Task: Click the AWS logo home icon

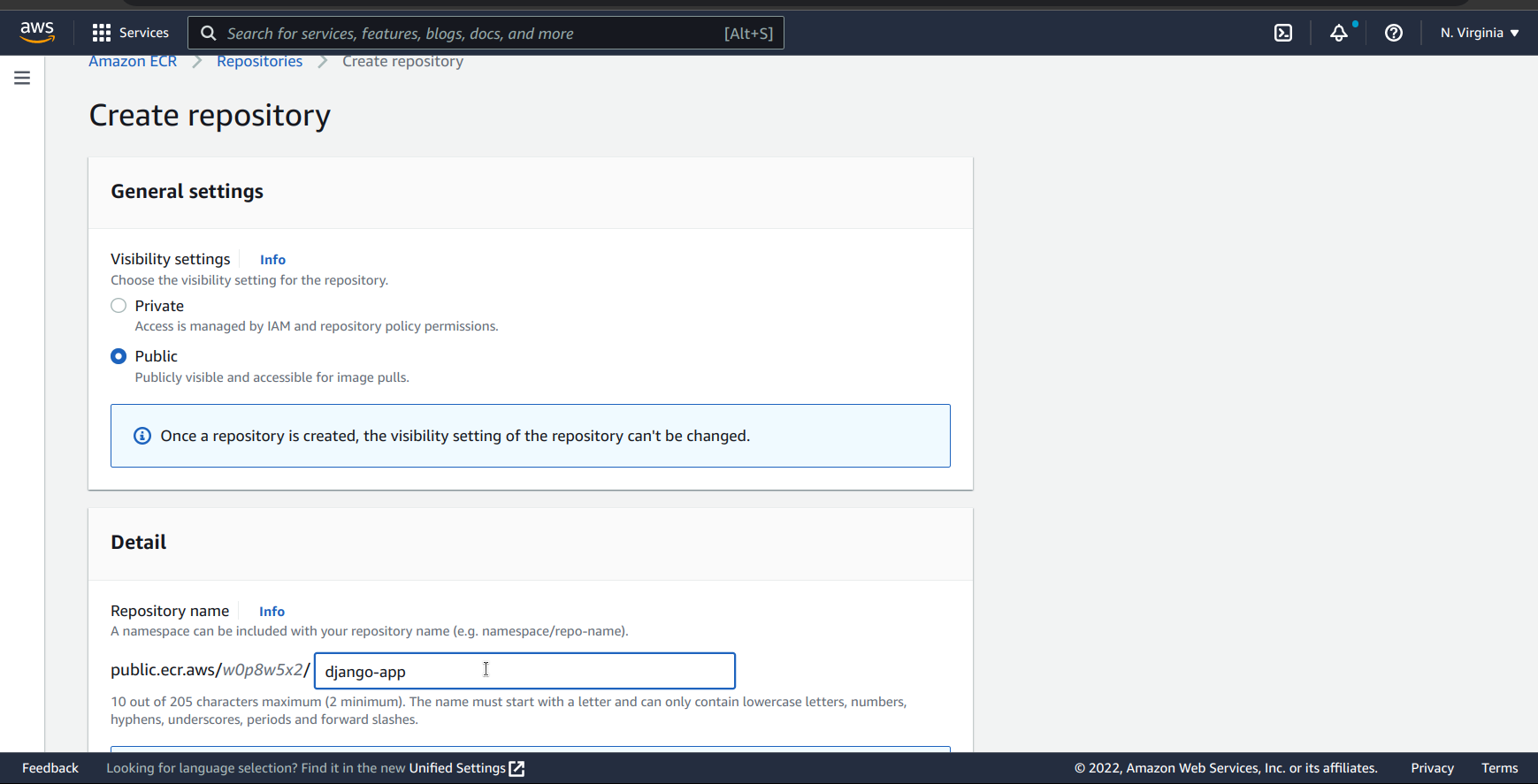Action: pyautogui.click(x=37, y=32)
